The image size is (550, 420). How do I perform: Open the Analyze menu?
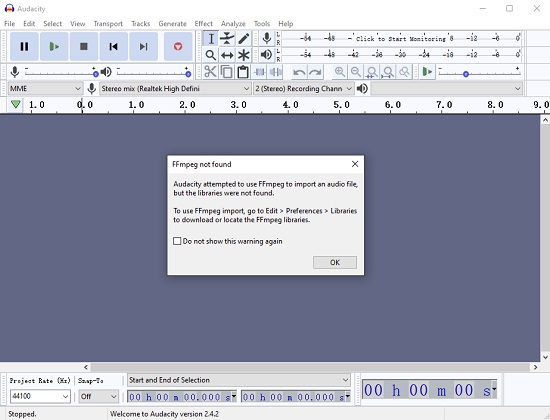233,24
